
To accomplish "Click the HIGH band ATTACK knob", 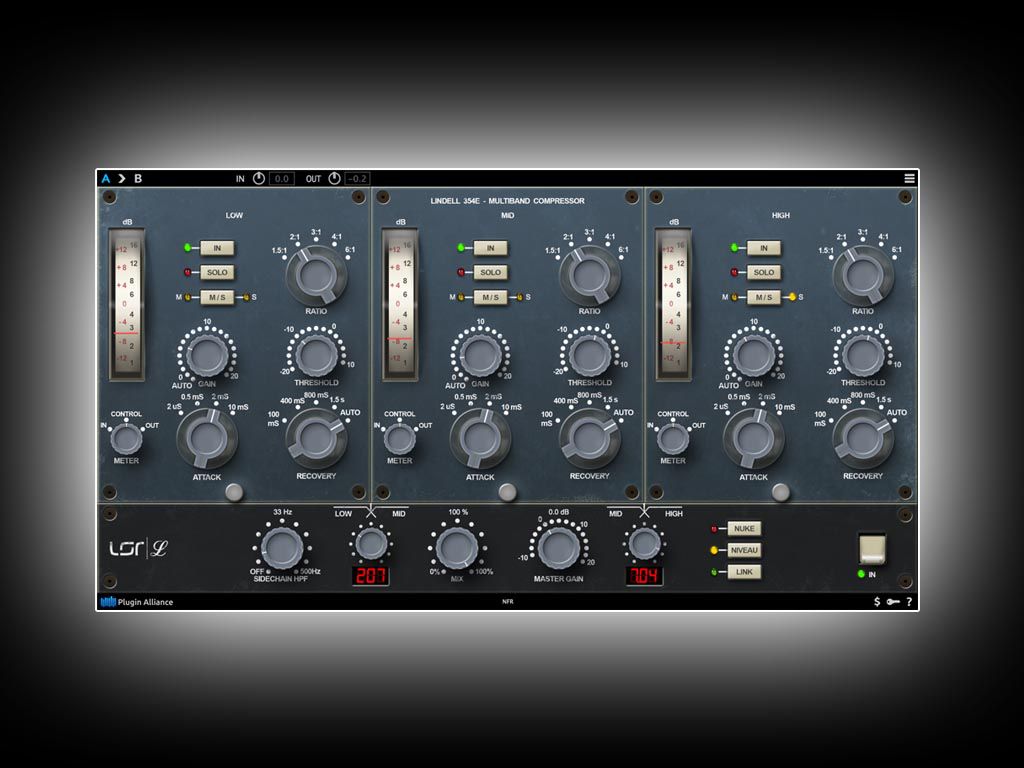I will (x=754, y=438).
